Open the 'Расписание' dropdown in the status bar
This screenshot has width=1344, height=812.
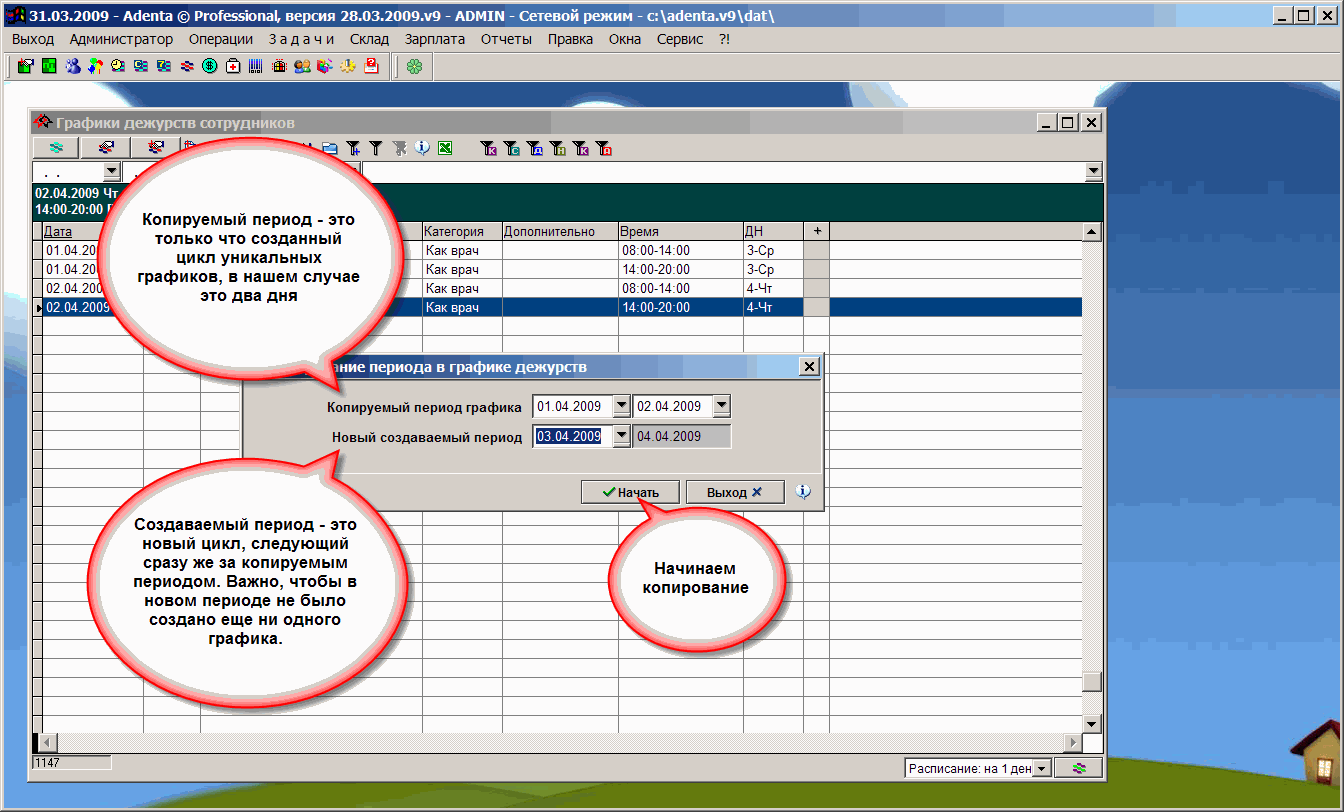(x=1041, y=768)
